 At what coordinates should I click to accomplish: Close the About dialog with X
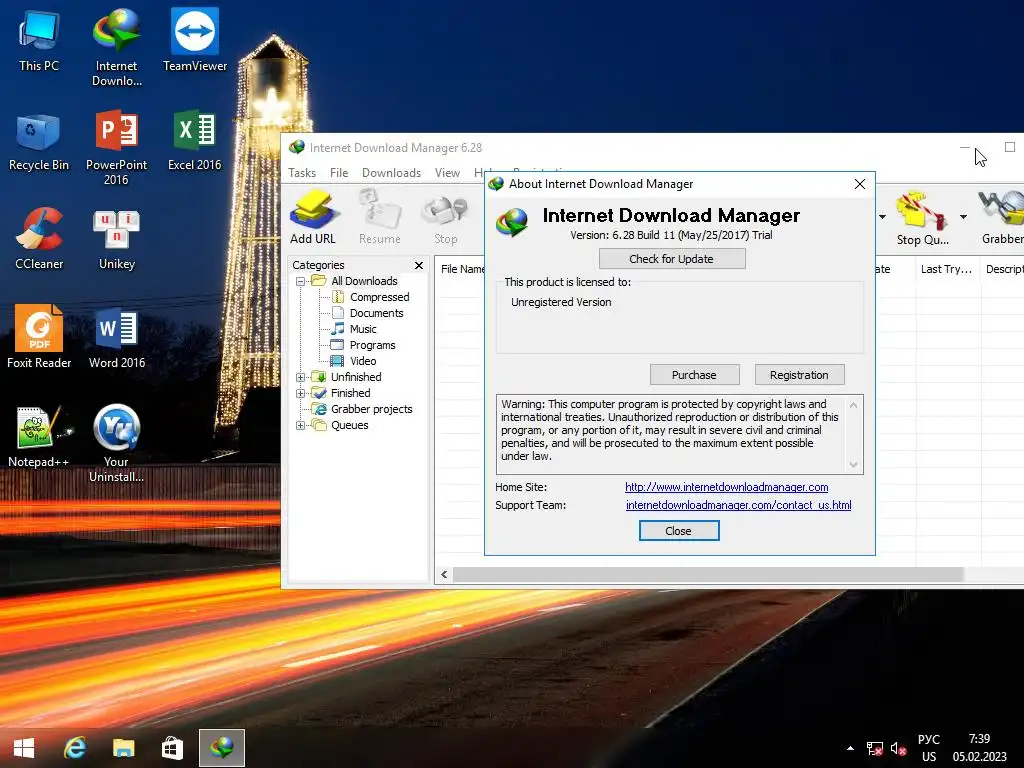pos(859,184)
